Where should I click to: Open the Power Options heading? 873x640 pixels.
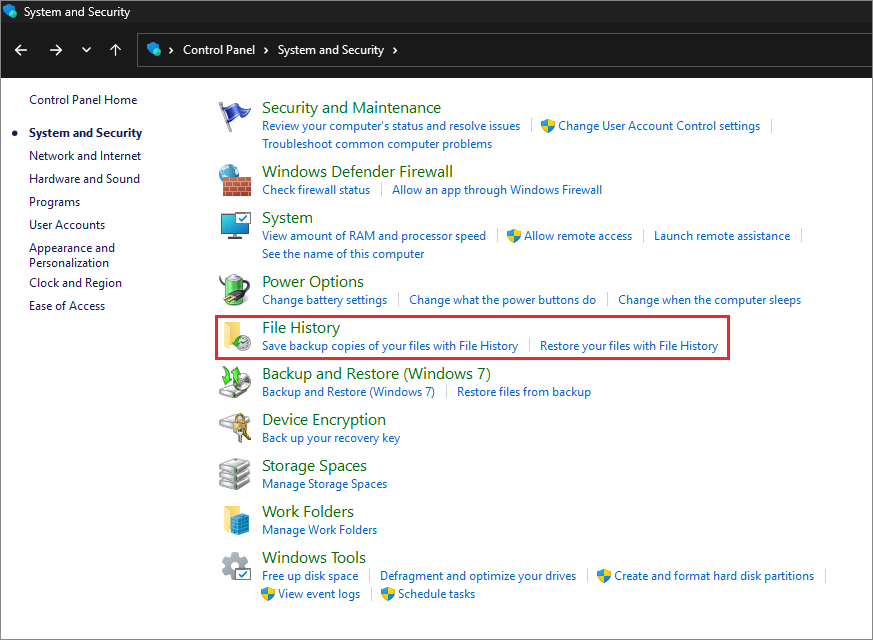point(312,282)
